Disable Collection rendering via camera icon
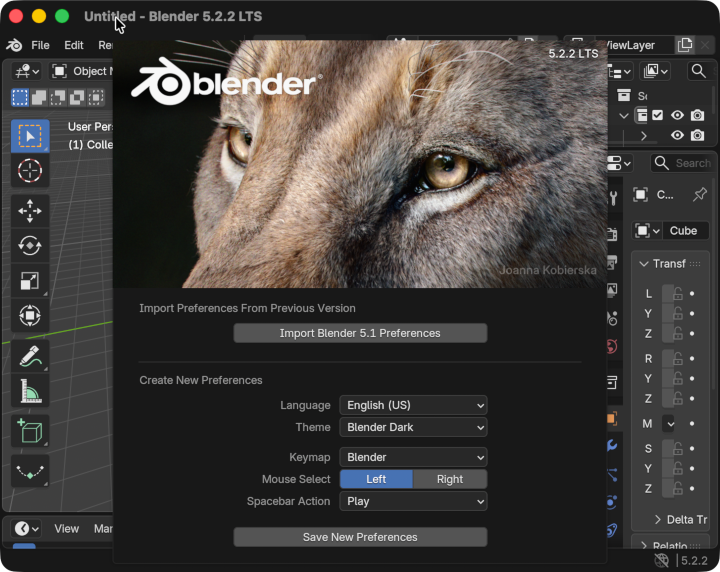The width and height of the screenshot is (720, 572). point(698,115)
